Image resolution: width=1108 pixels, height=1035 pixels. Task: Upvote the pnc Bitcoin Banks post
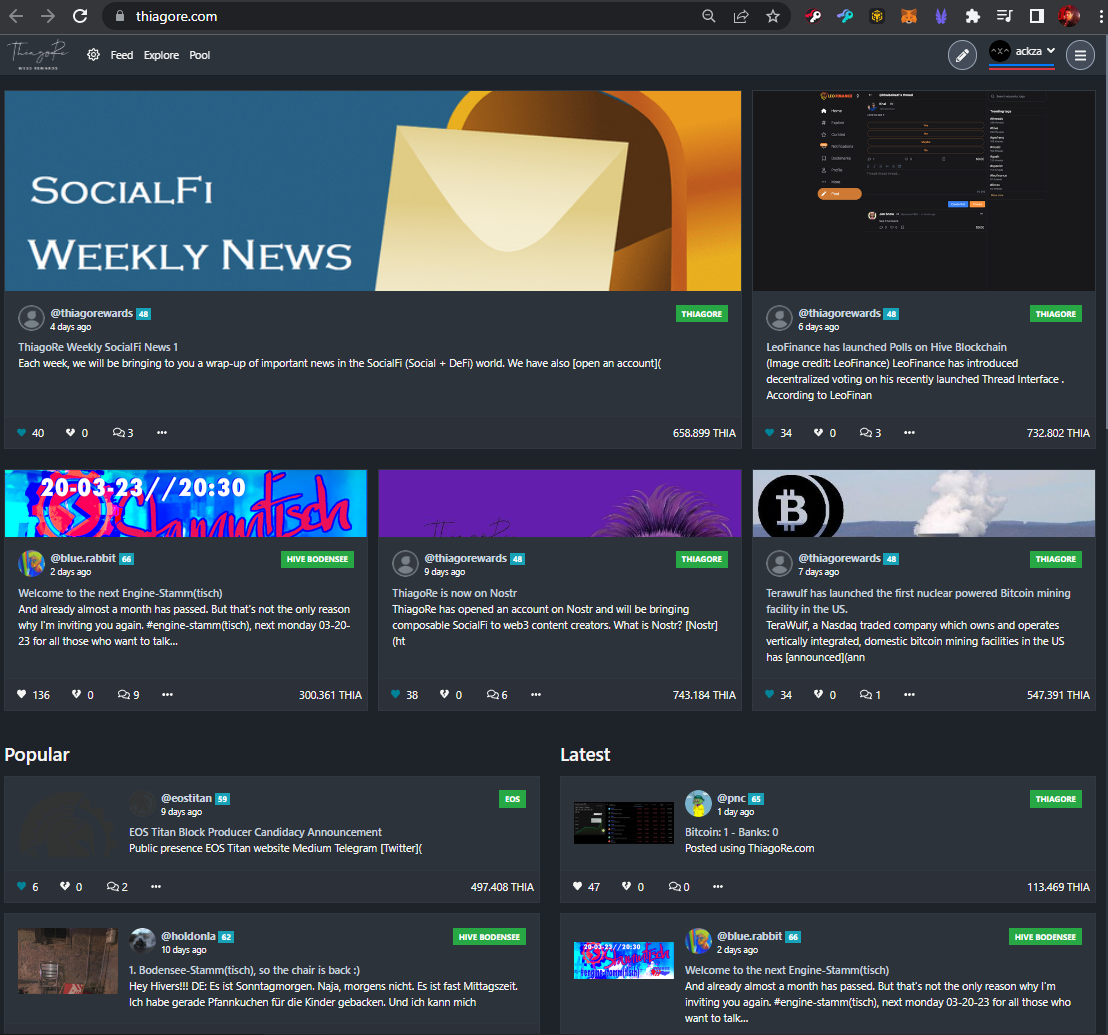pos(577,887)
